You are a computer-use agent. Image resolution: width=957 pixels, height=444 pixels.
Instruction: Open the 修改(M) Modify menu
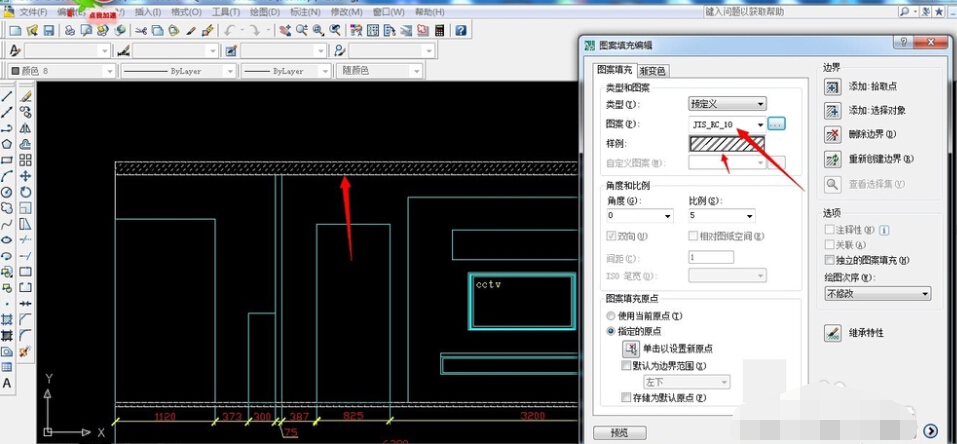[x=346, y=12]
